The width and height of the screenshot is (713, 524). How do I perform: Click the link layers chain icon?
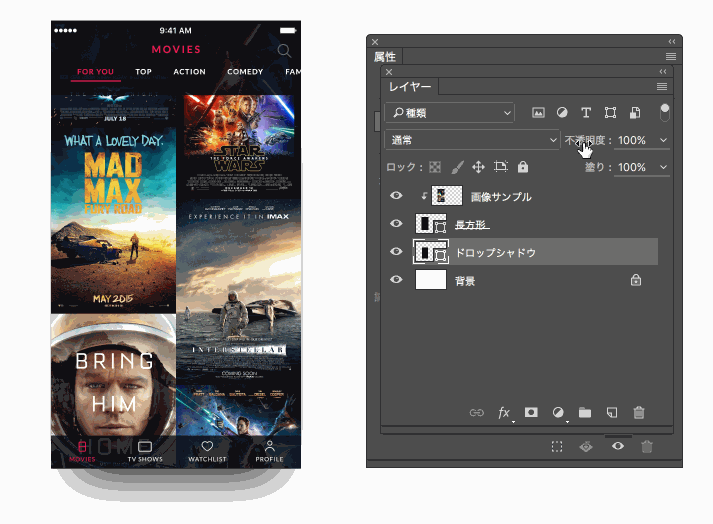477,413
